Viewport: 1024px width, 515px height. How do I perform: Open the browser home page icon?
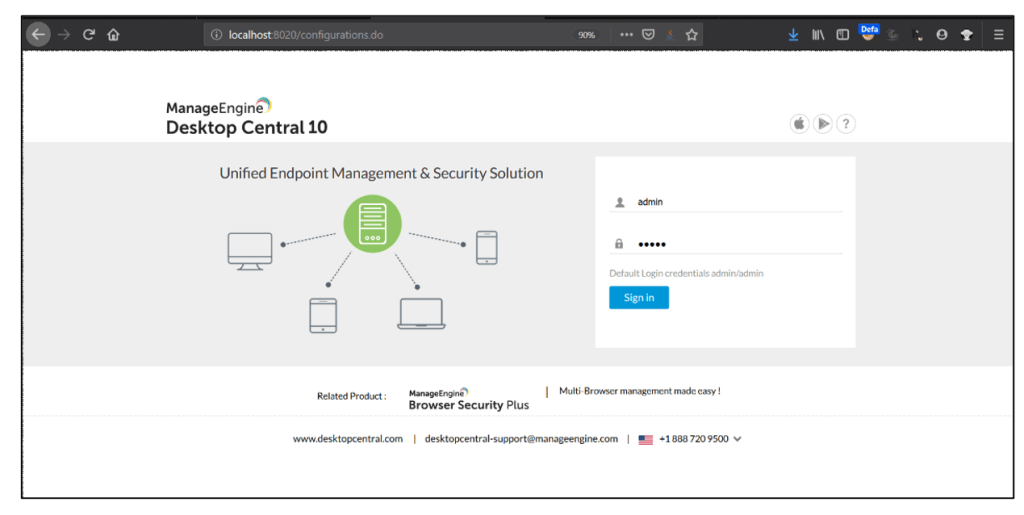point(114,35)
